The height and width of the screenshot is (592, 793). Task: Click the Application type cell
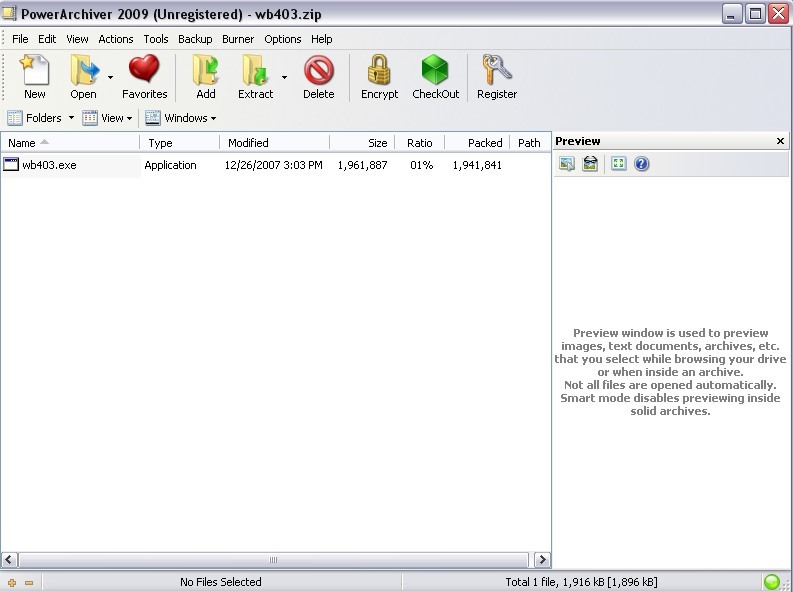pyautogui.click(x=170, y=165)
